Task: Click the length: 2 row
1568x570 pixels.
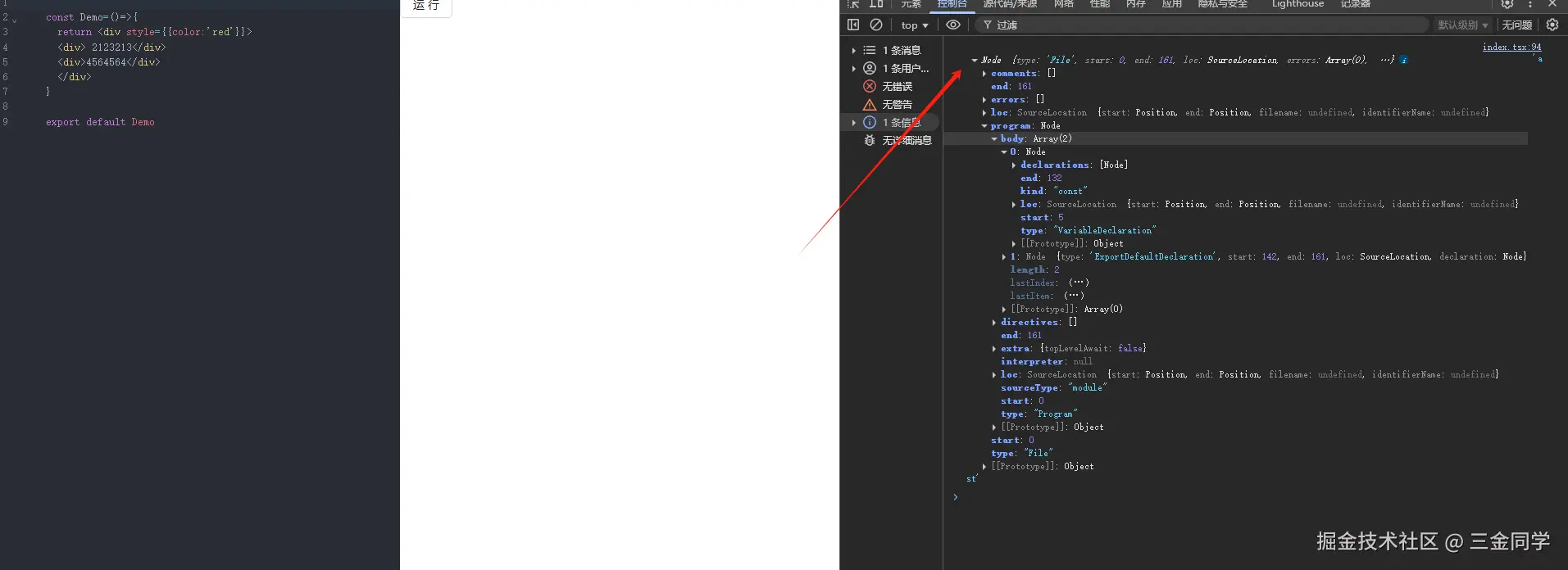Action: [x=1034, y=269]
